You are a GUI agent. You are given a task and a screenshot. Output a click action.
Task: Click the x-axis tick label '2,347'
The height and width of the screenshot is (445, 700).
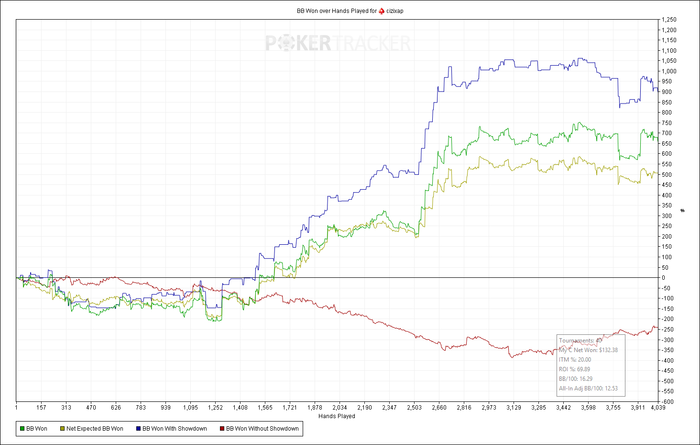click(x=389, y=408)
